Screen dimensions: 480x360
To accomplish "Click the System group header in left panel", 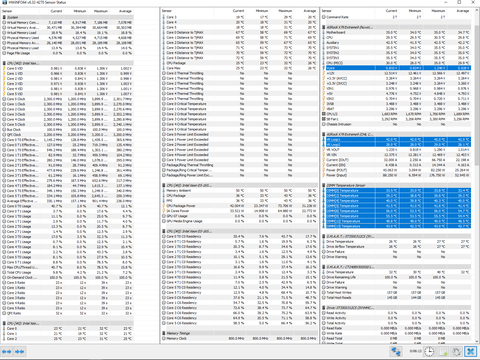I will (x=68, y=17).
